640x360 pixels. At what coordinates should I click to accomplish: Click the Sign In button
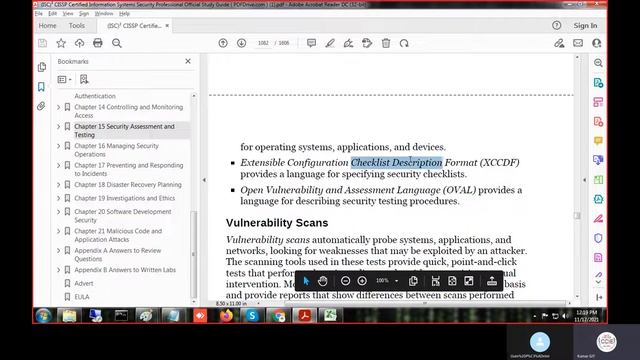[x=585, y=25]
